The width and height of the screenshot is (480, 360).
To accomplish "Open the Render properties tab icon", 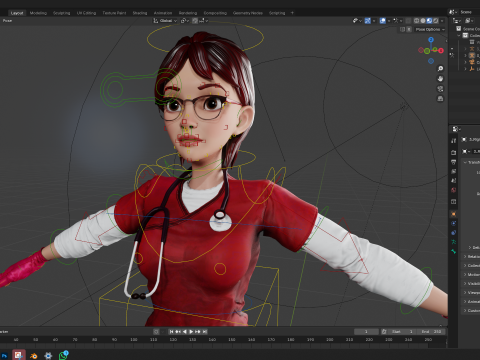I will coord(453,152).
